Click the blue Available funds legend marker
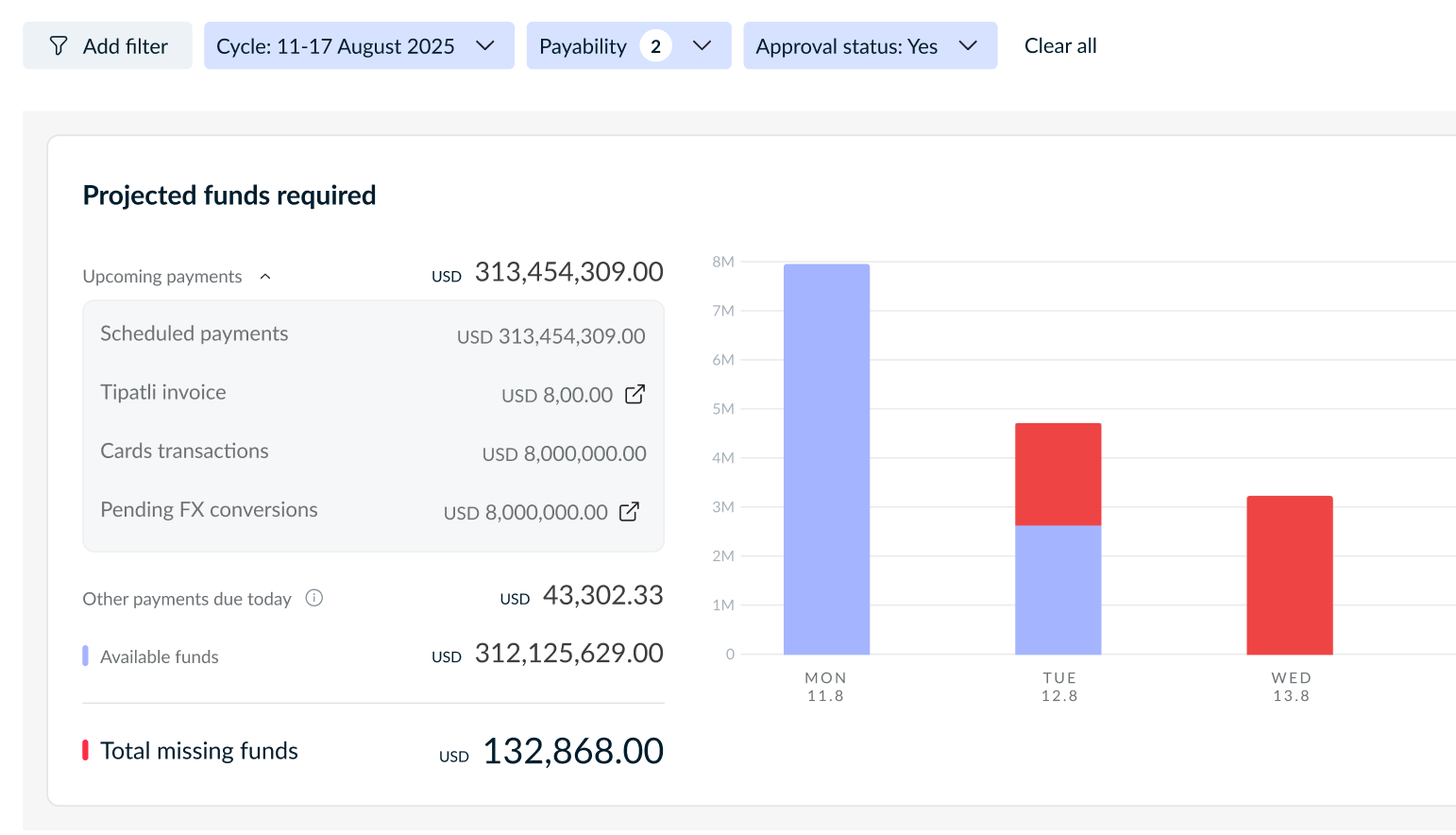This screenshot has width=1456, height=835. pos(86,656)
